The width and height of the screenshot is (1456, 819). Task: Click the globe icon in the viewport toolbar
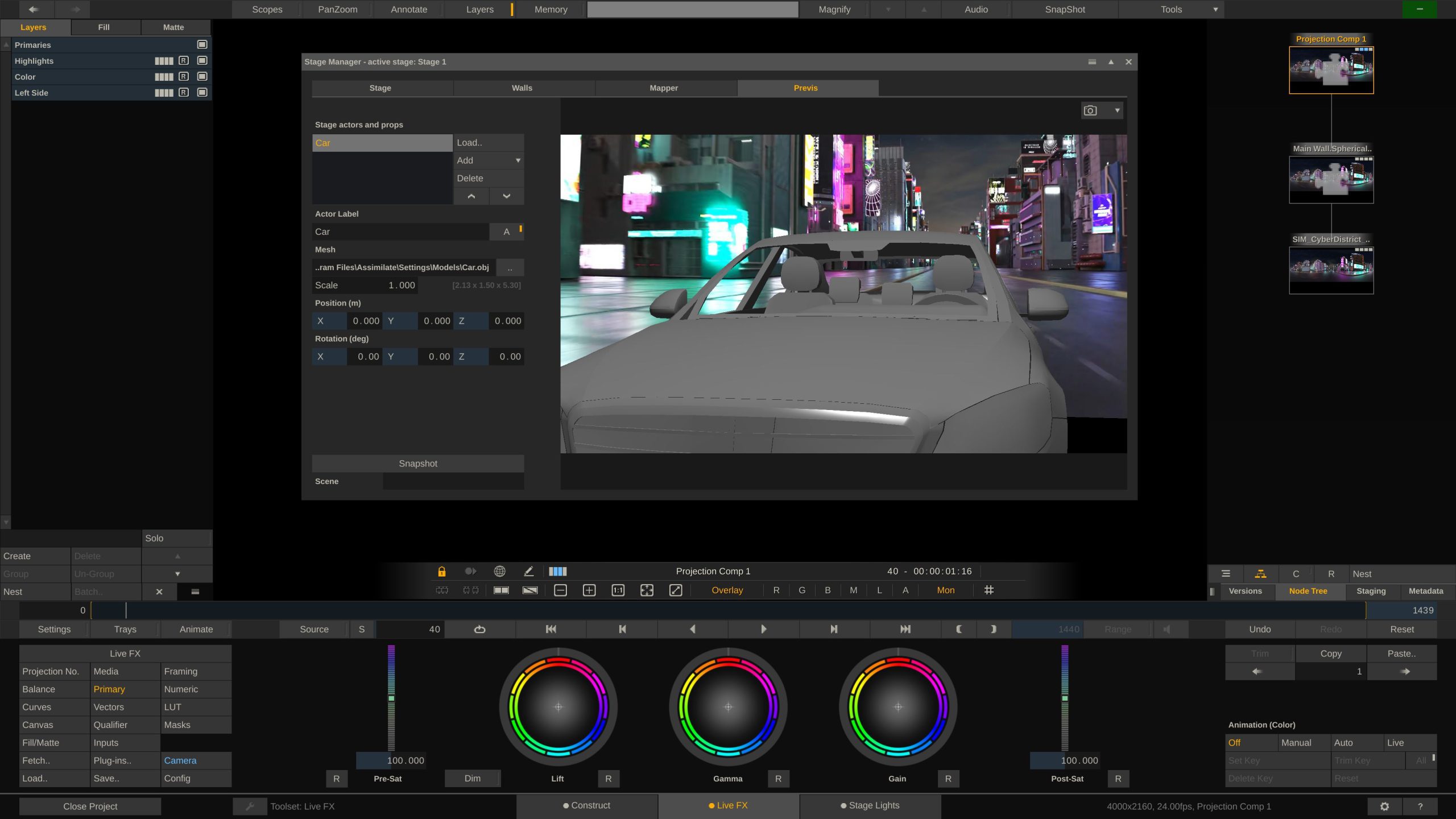(500, 571)
